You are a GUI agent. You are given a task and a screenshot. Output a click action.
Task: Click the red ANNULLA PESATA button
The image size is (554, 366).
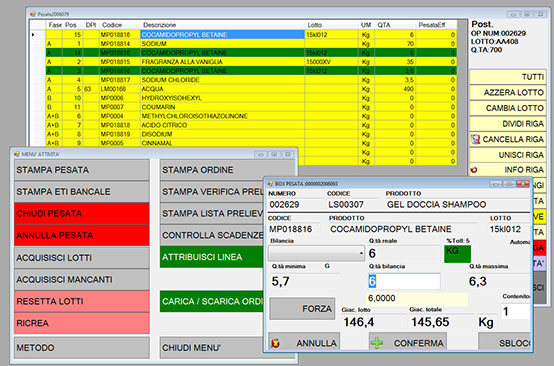click(82, 235)
